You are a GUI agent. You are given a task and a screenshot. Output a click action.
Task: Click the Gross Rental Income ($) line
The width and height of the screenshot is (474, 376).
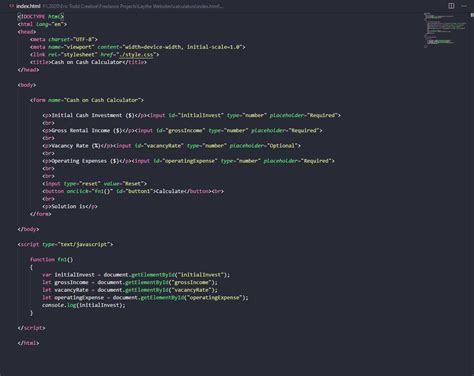(182, 130)
